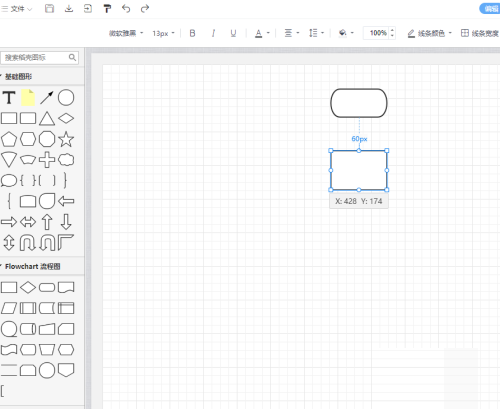The image size is (500, 409).
Task: Select the format painter icon
Action: point(107,9)
